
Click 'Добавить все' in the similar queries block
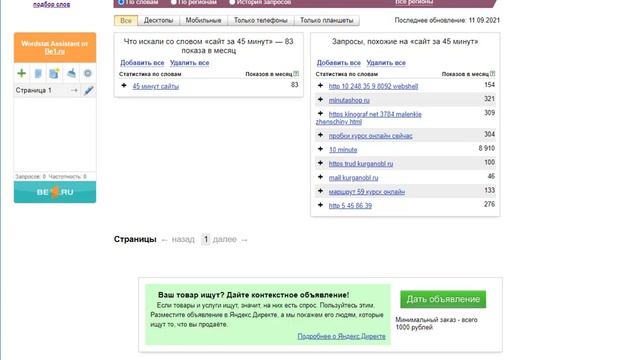click(338, 63)
